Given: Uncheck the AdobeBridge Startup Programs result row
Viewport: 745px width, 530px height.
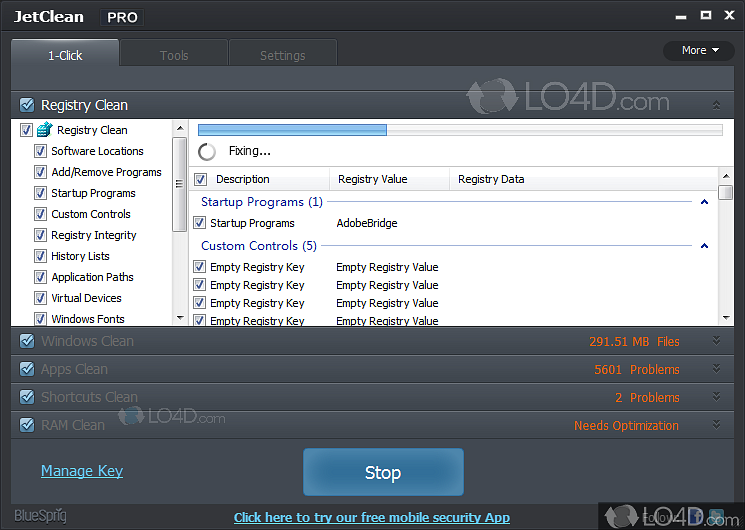Looking at the screenshot, I should (x=200, y=222).
